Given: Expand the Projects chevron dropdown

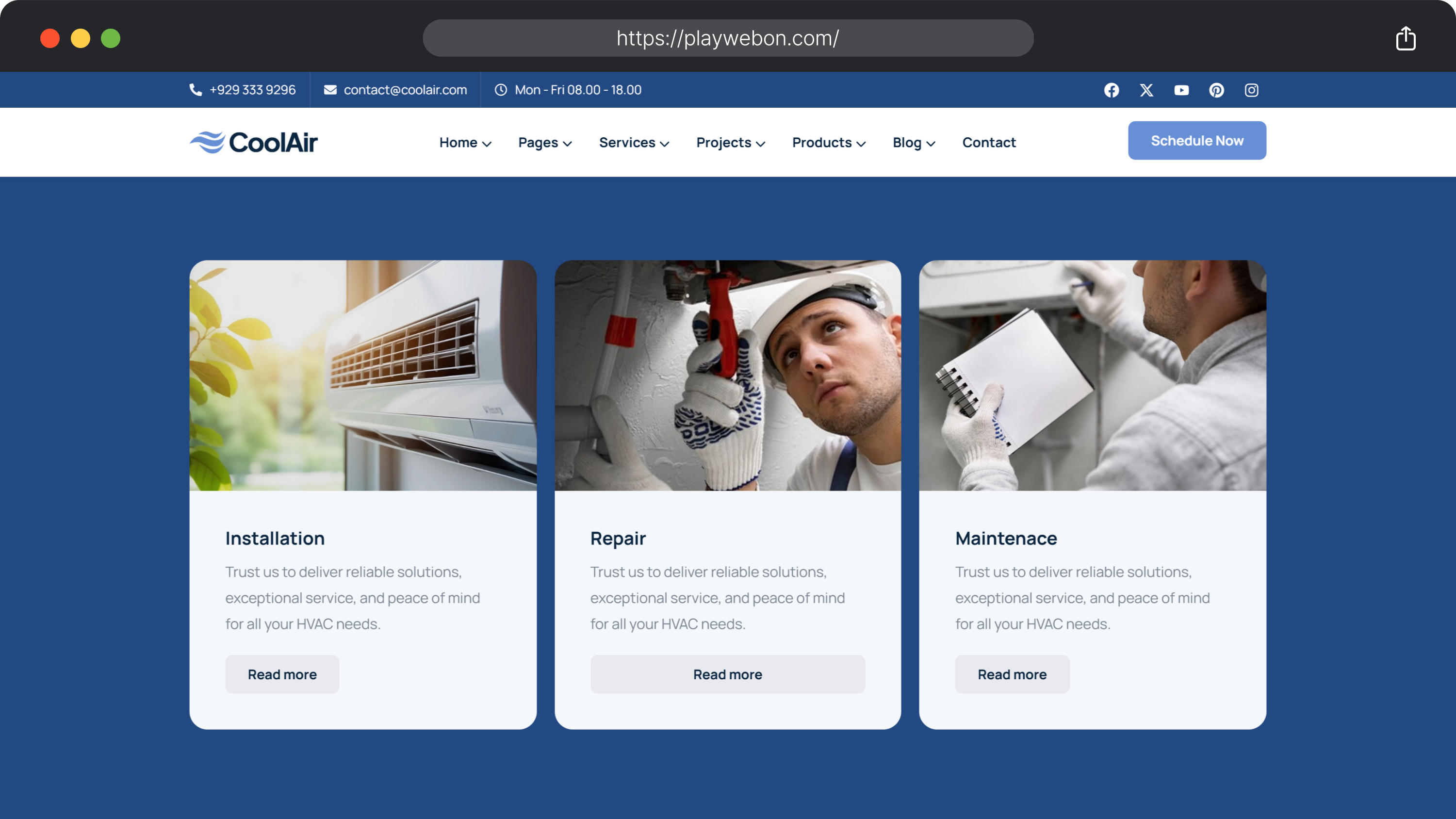Looking at the screenshot, I should tap(761, 144).
